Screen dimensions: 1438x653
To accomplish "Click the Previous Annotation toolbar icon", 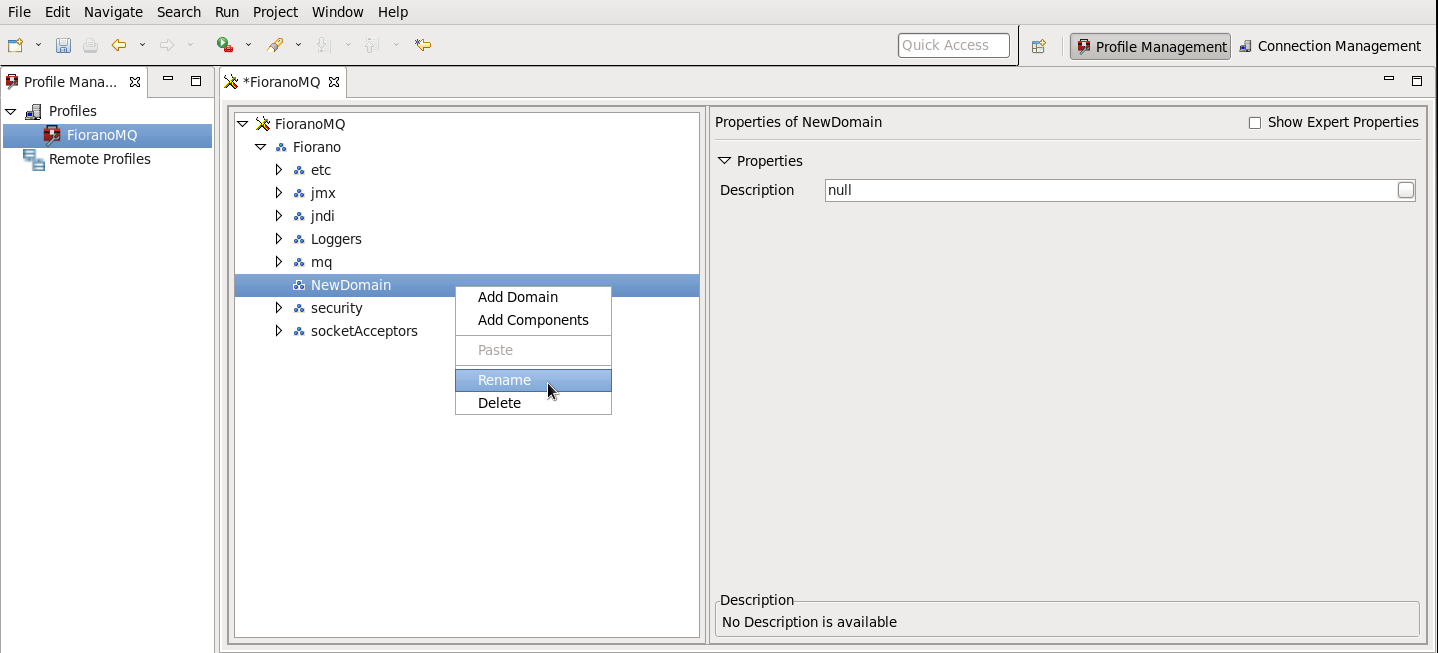I will pos(371,45).
